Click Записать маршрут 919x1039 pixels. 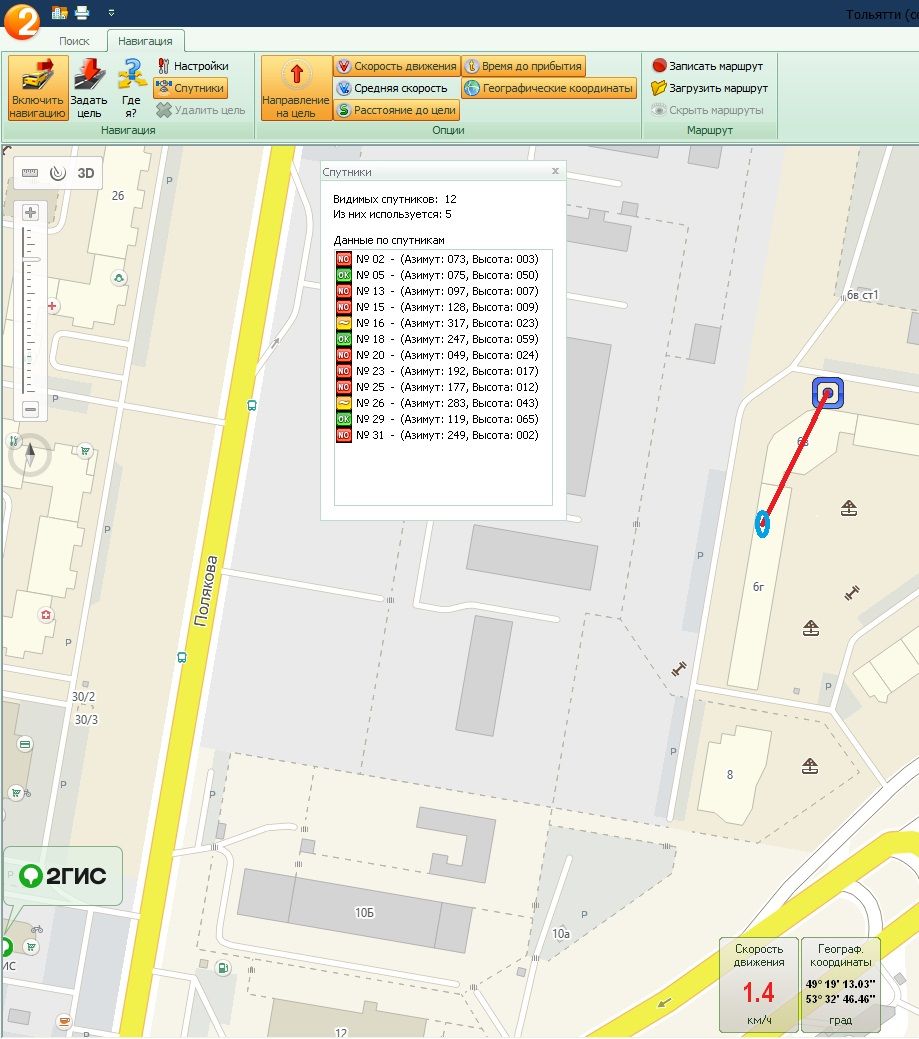click(707, 66)
